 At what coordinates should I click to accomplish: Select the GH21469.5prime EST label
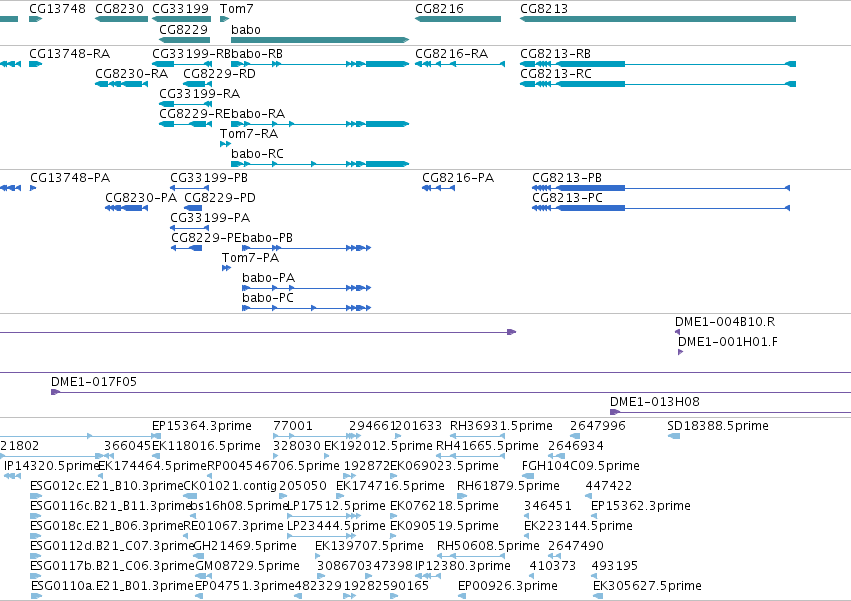[245, 547]
